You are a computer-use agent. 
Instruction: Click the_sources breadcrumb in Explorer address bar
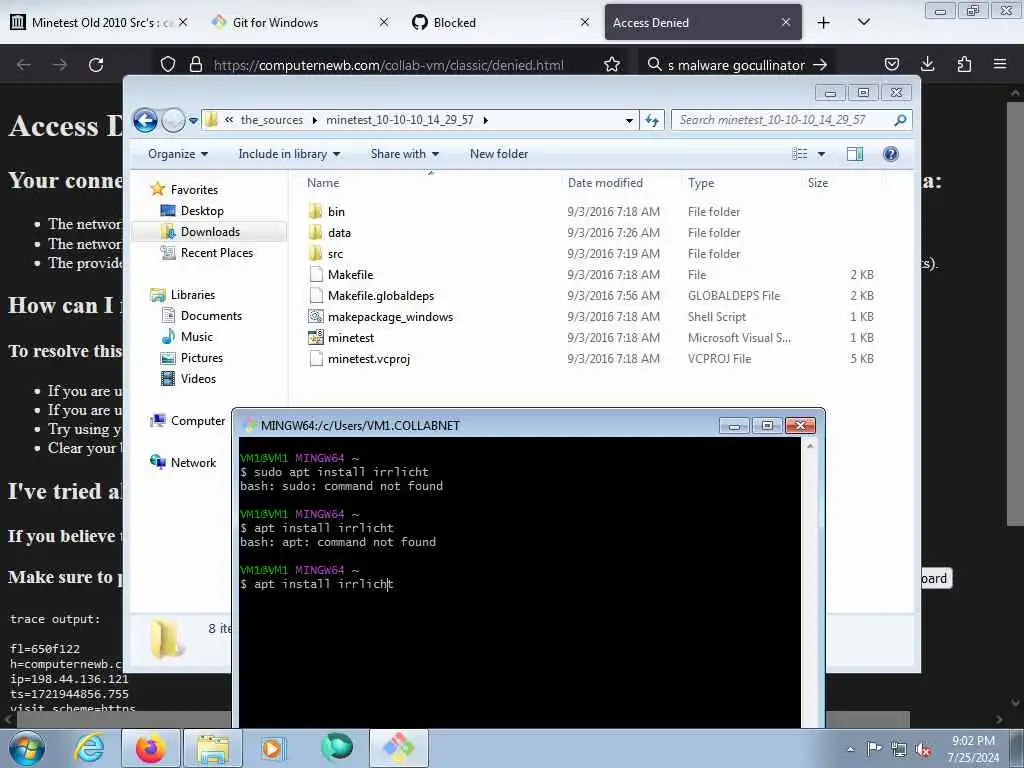272,120
